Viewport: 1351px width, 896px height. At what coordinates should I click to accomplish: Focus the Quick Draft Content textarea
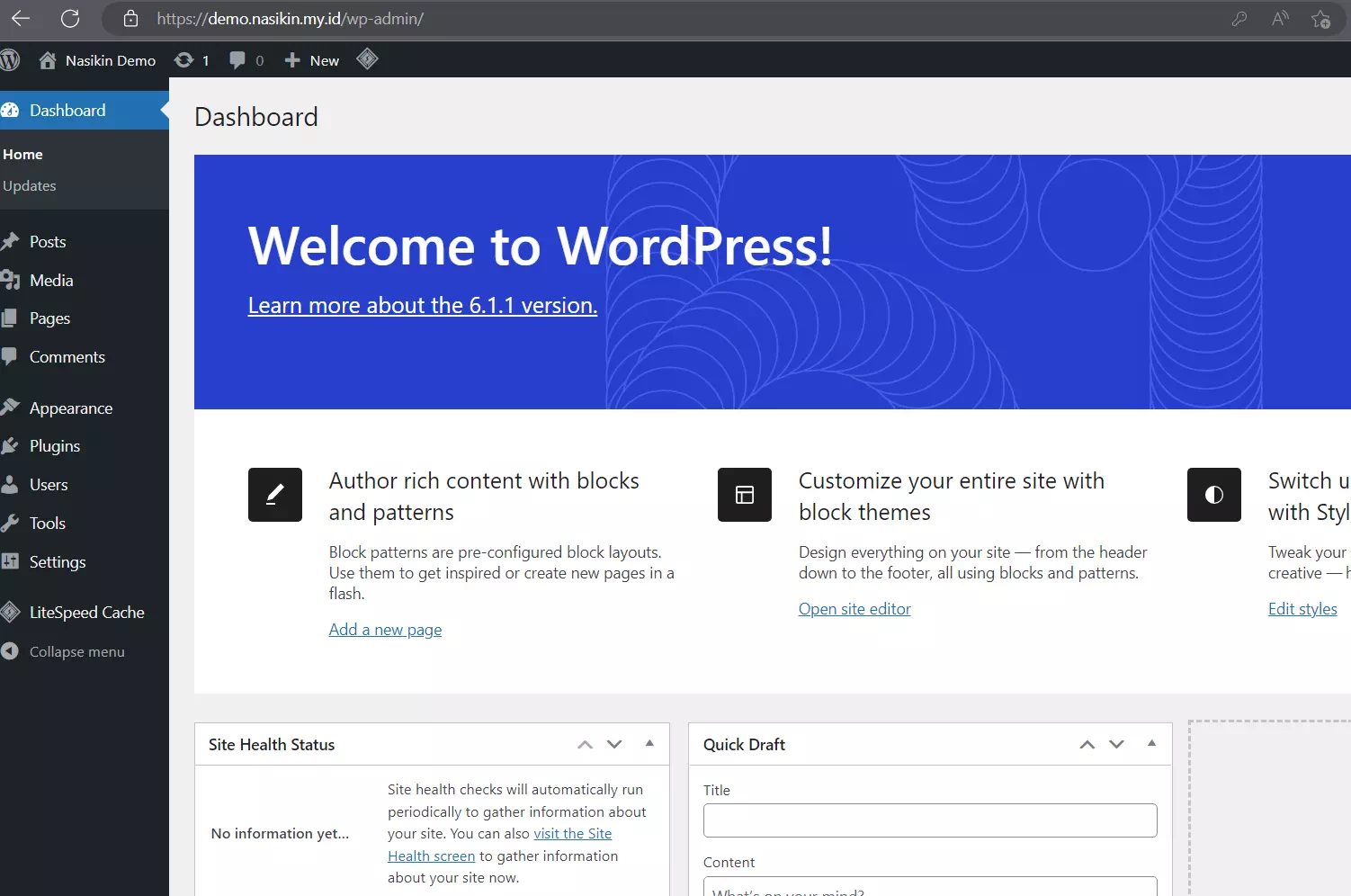pyautogui.click(x=930, y=886)
